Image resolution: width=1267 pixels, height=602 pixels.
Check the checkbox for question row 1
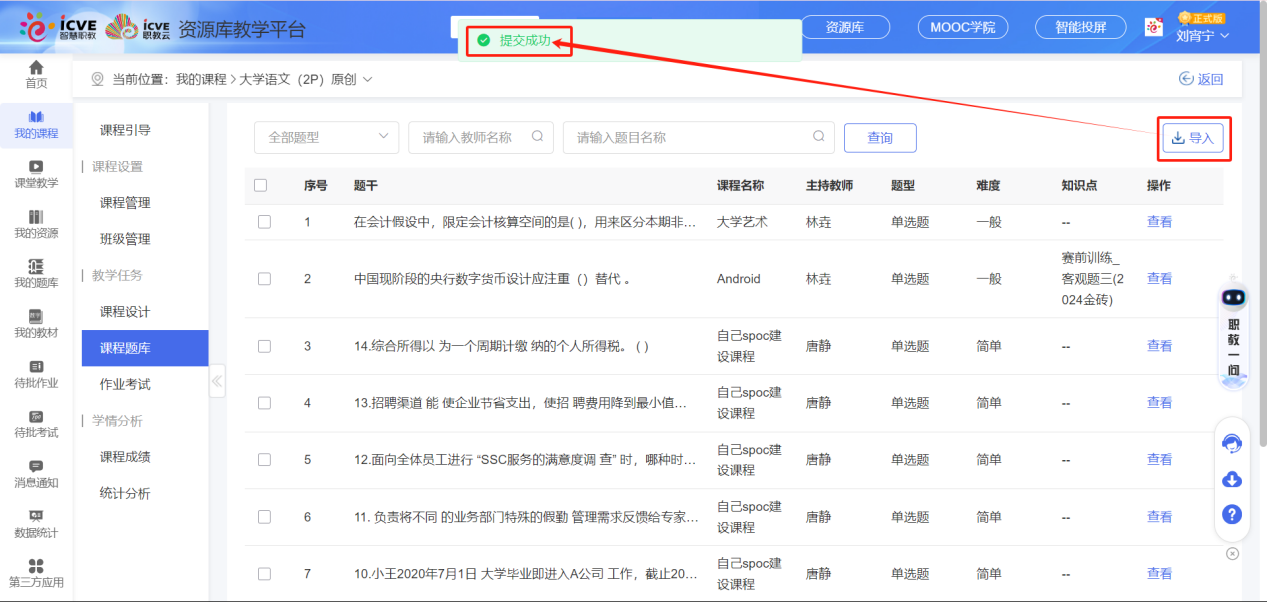(264, 222)
